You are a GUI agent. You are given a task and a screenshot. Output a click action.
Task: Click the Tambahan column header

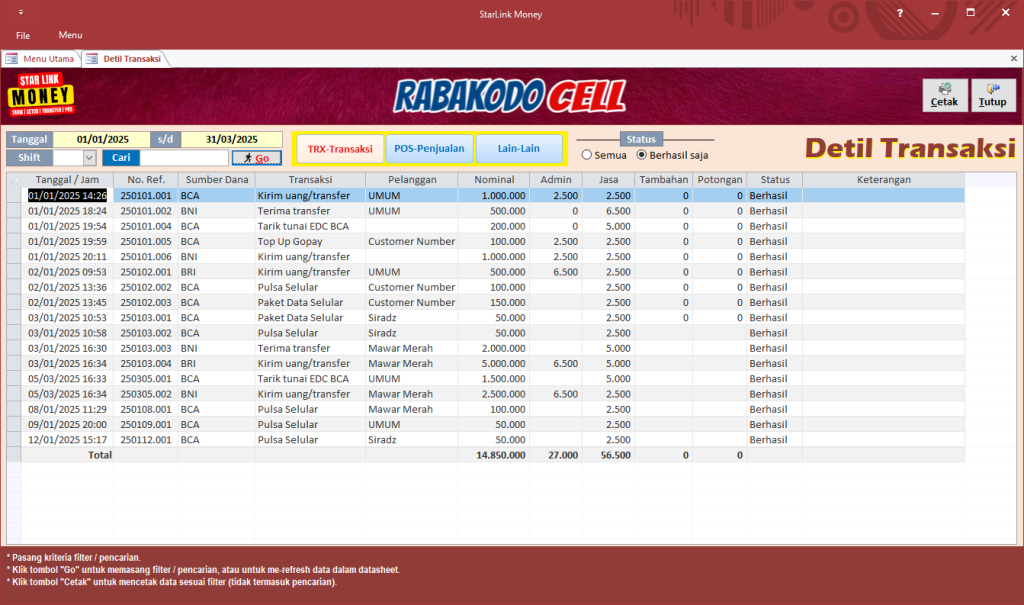(664, 180)
